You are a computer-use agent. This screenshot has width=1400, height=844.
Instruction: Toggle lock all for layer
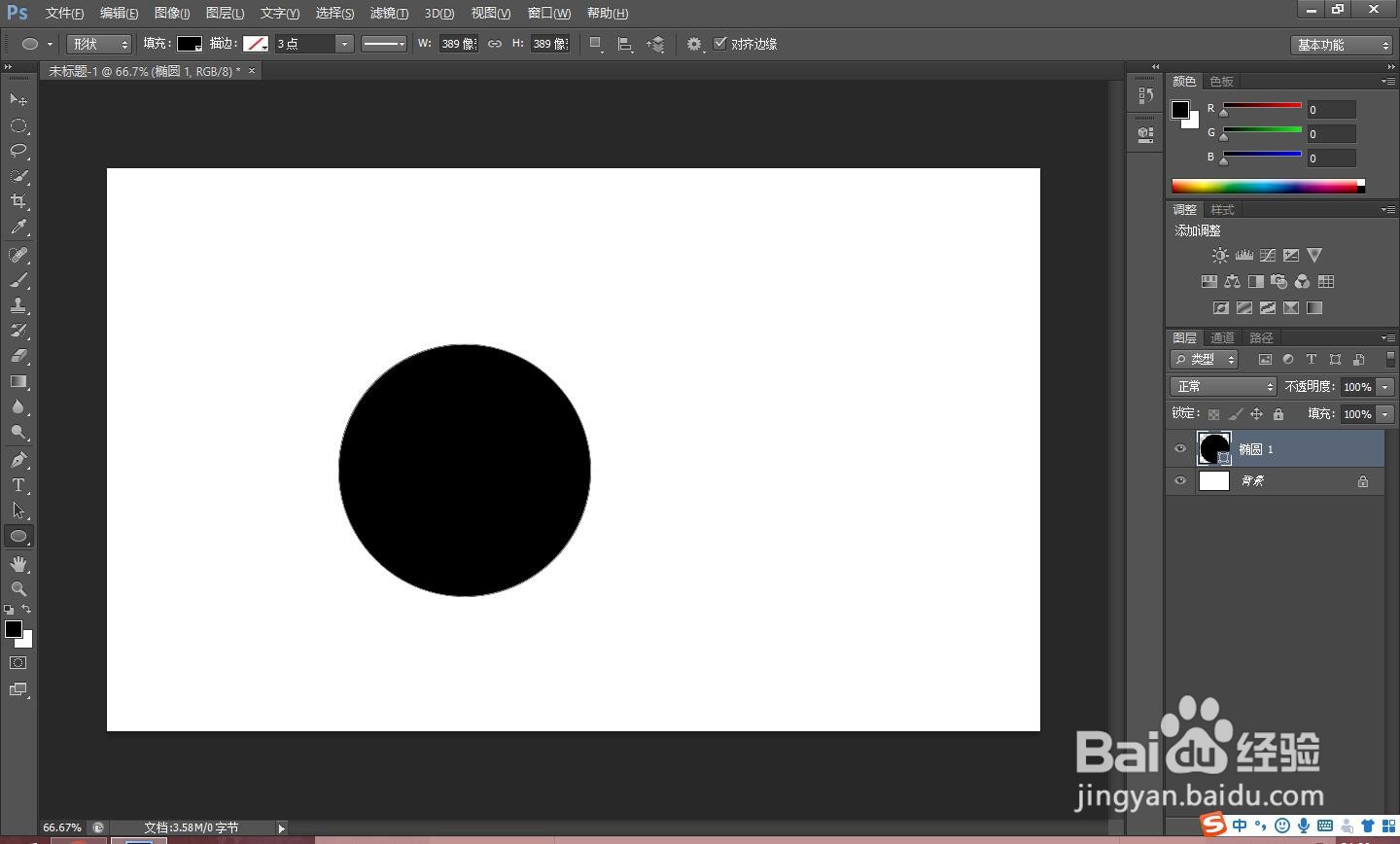click(1278, 414)
